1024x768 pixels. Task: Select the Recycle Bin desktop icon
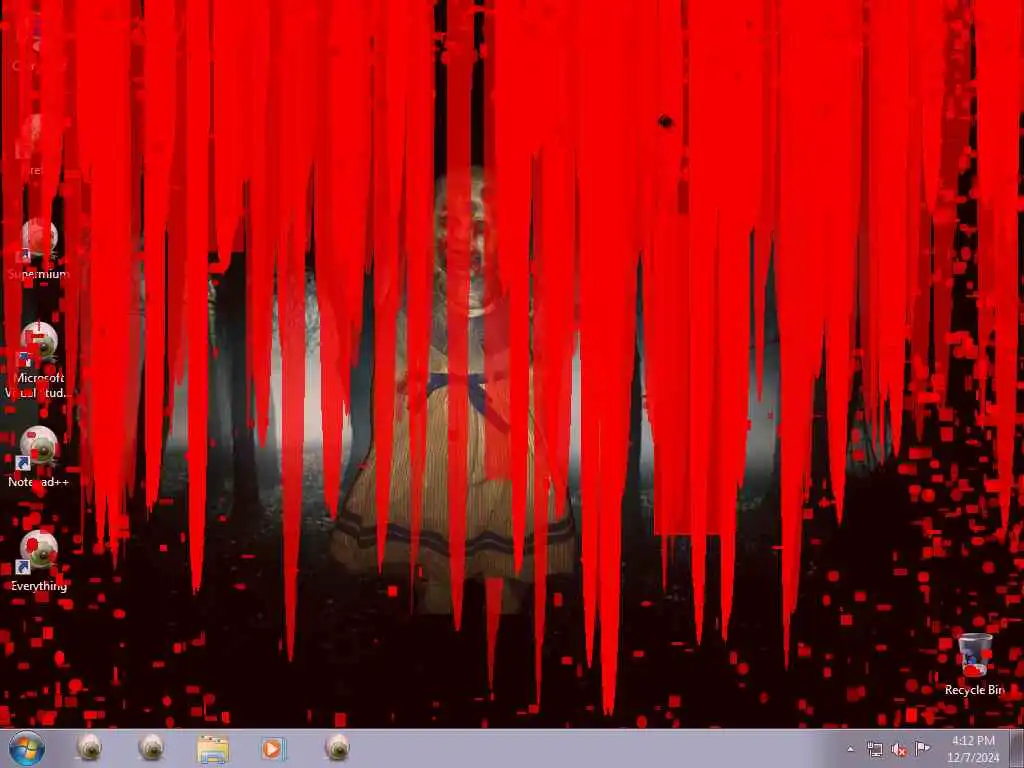(x=974, y=665)
